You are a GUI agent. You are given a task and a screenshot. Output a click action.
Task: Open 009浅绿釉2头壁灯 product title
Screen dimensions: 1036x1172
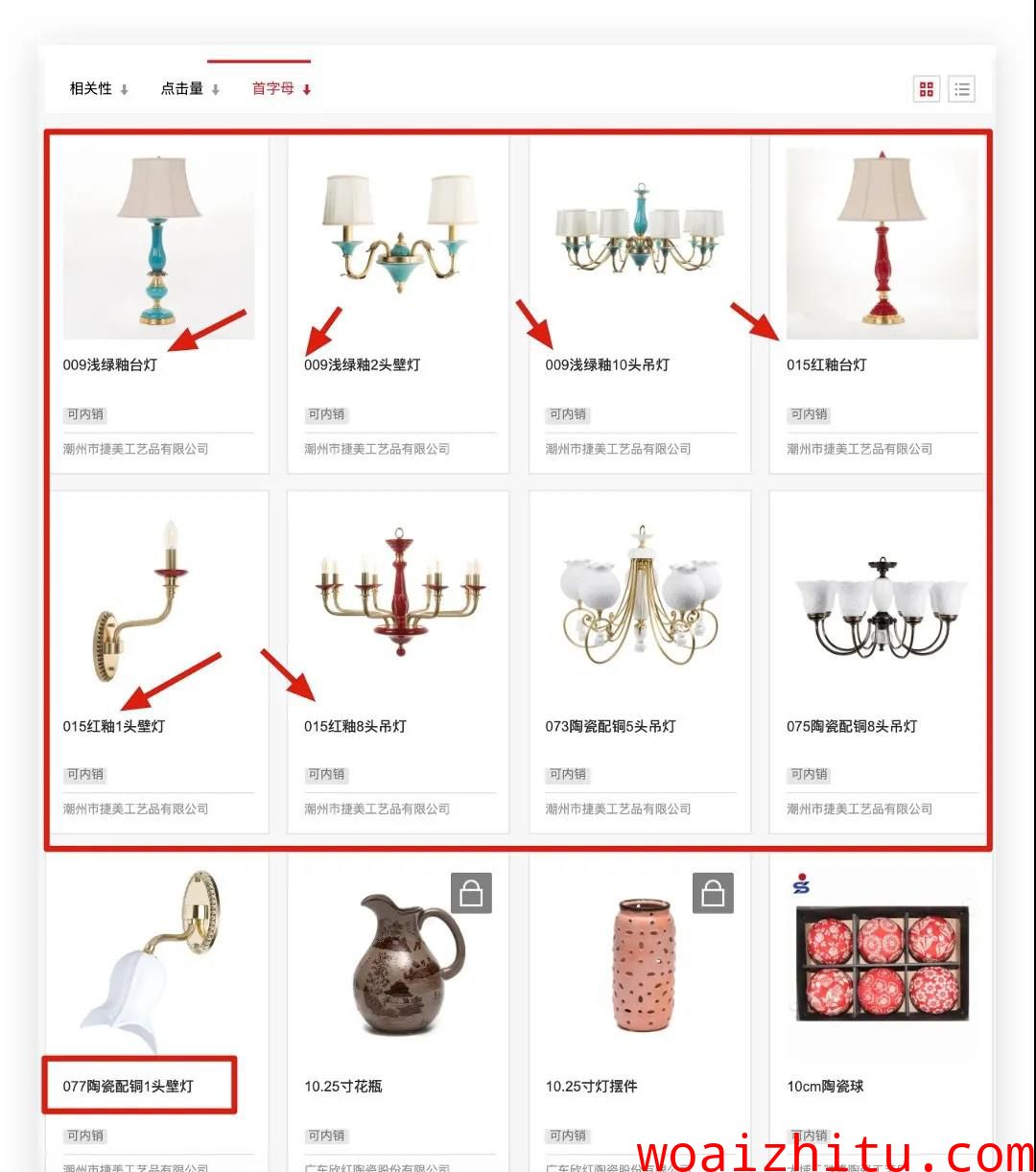point(362,364)
